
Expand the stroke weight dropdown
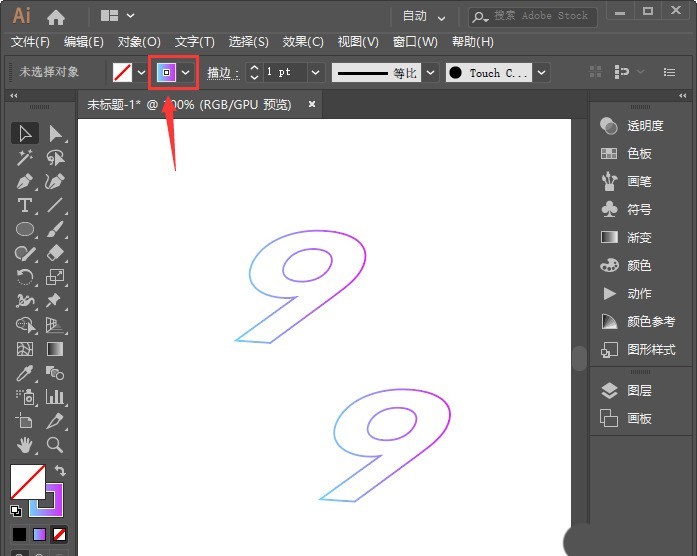click(315, 73)
